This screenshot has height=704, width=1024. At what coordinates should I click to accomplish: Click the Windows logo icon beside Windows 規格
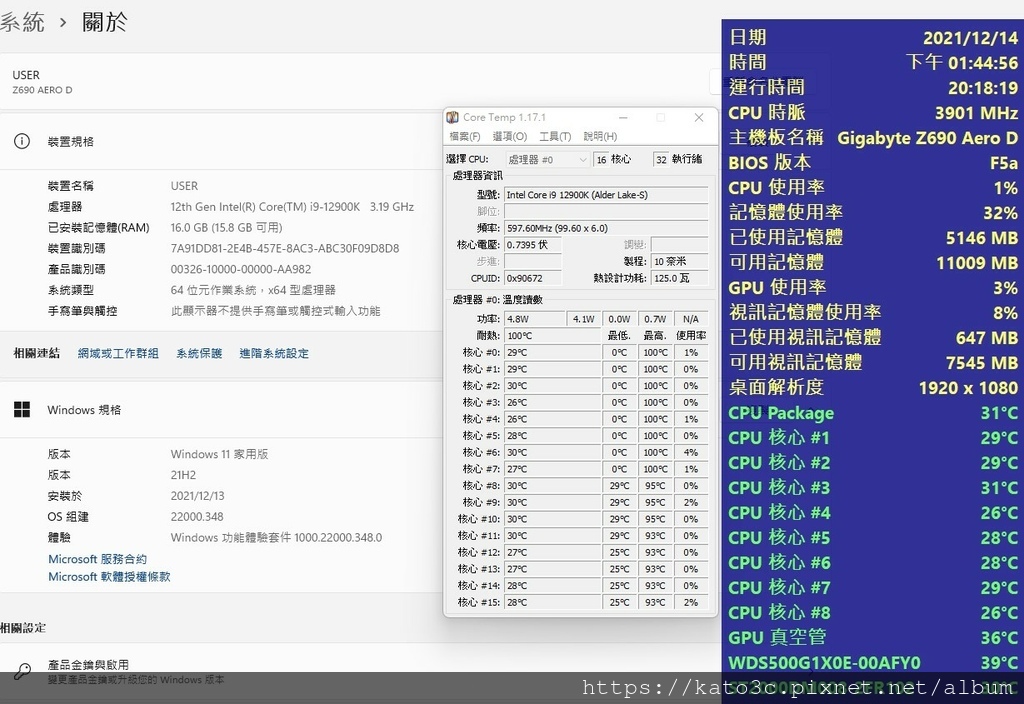pos(22,409)
